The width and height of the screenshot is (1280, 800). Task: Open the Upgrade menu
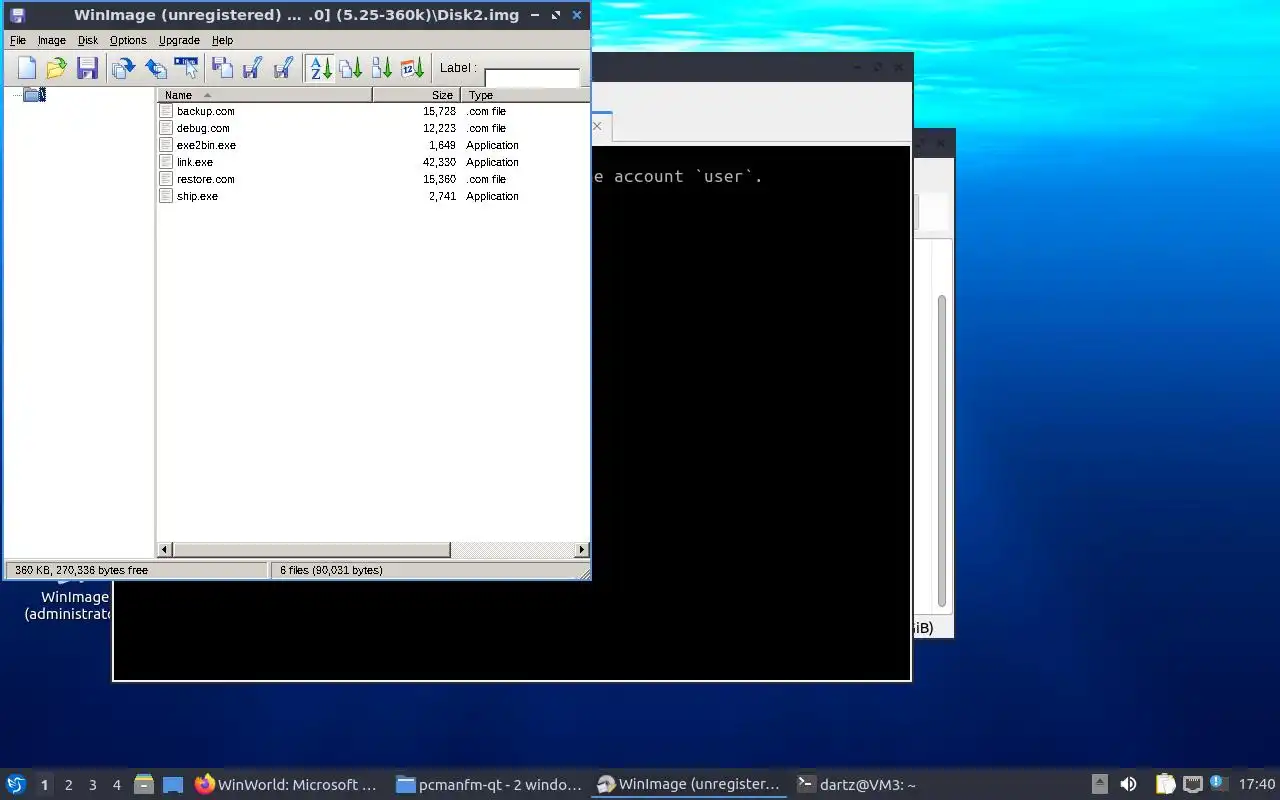tap(179, 40)
